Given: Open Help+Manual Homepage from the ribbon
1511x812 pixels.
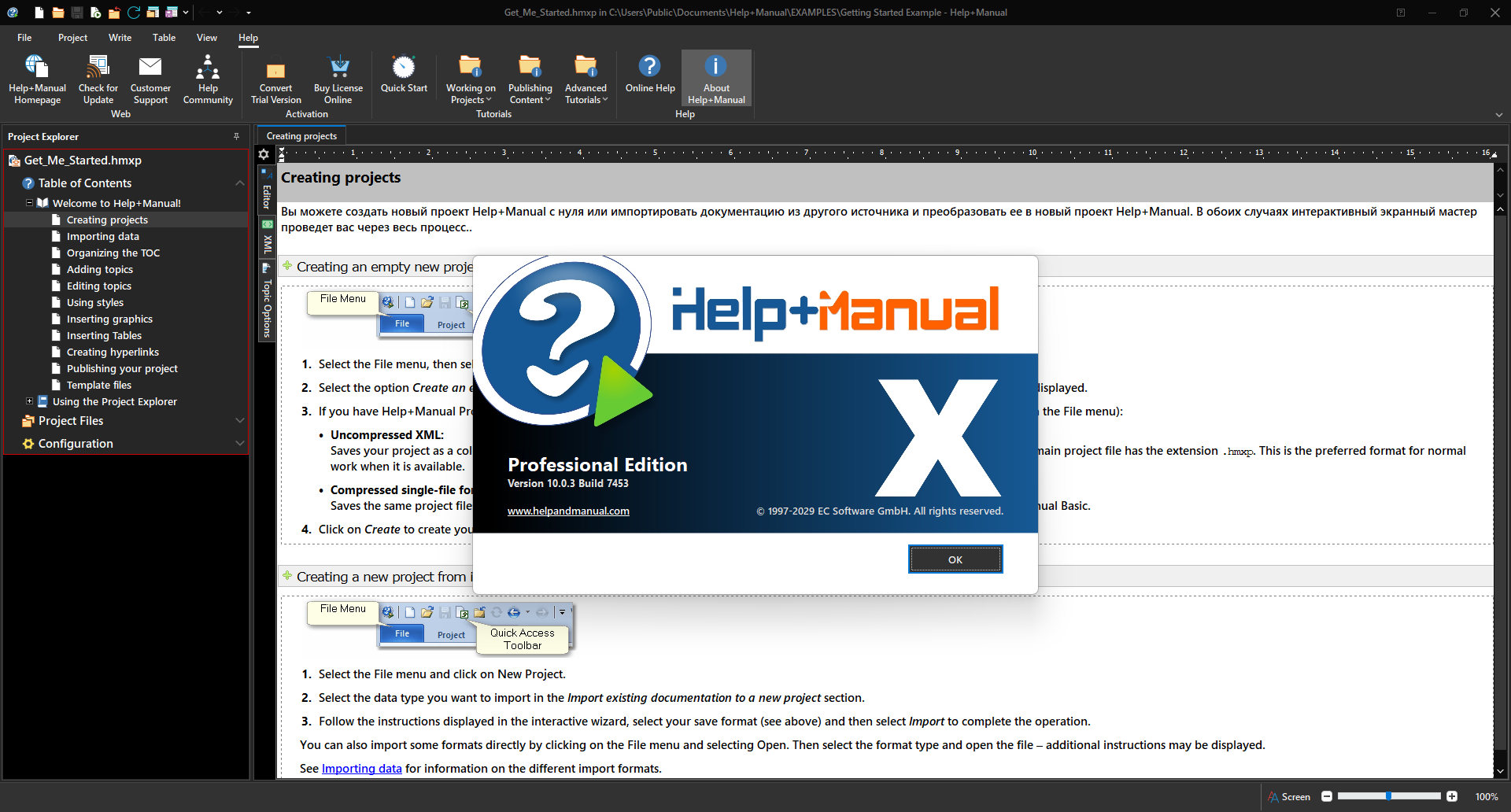Looking at the screenshot, I should 37,79.
